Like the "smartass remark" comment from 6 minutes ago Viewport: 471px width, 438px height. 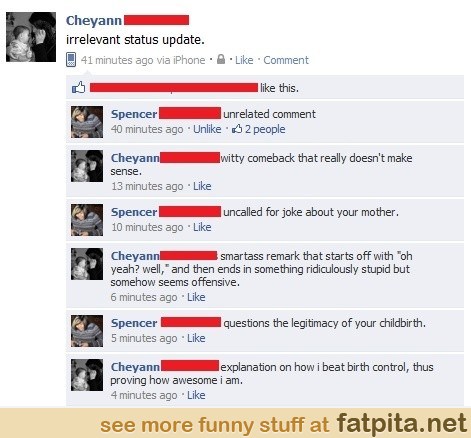tap(196, 297)
